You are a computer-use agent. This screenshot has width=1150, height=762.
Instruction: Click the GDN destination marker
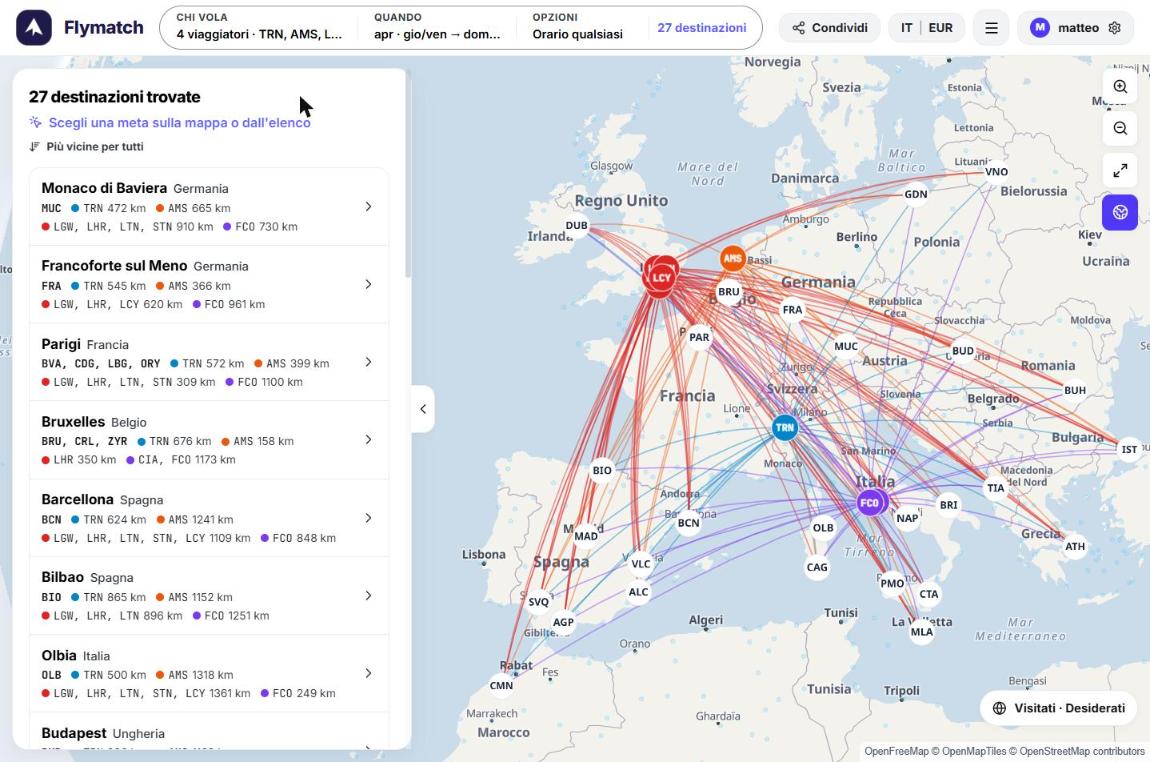[916, 194]
